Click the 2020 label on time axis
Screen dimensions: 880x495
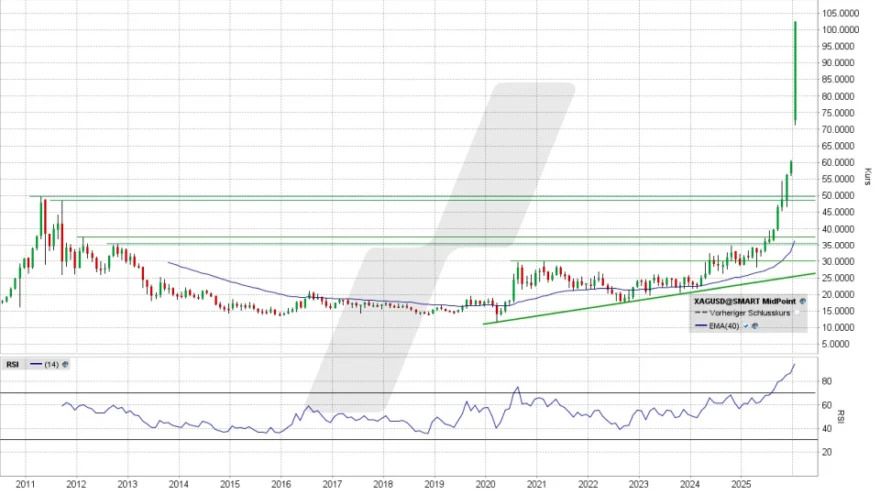pyautogui.click(x=484, y=483)
